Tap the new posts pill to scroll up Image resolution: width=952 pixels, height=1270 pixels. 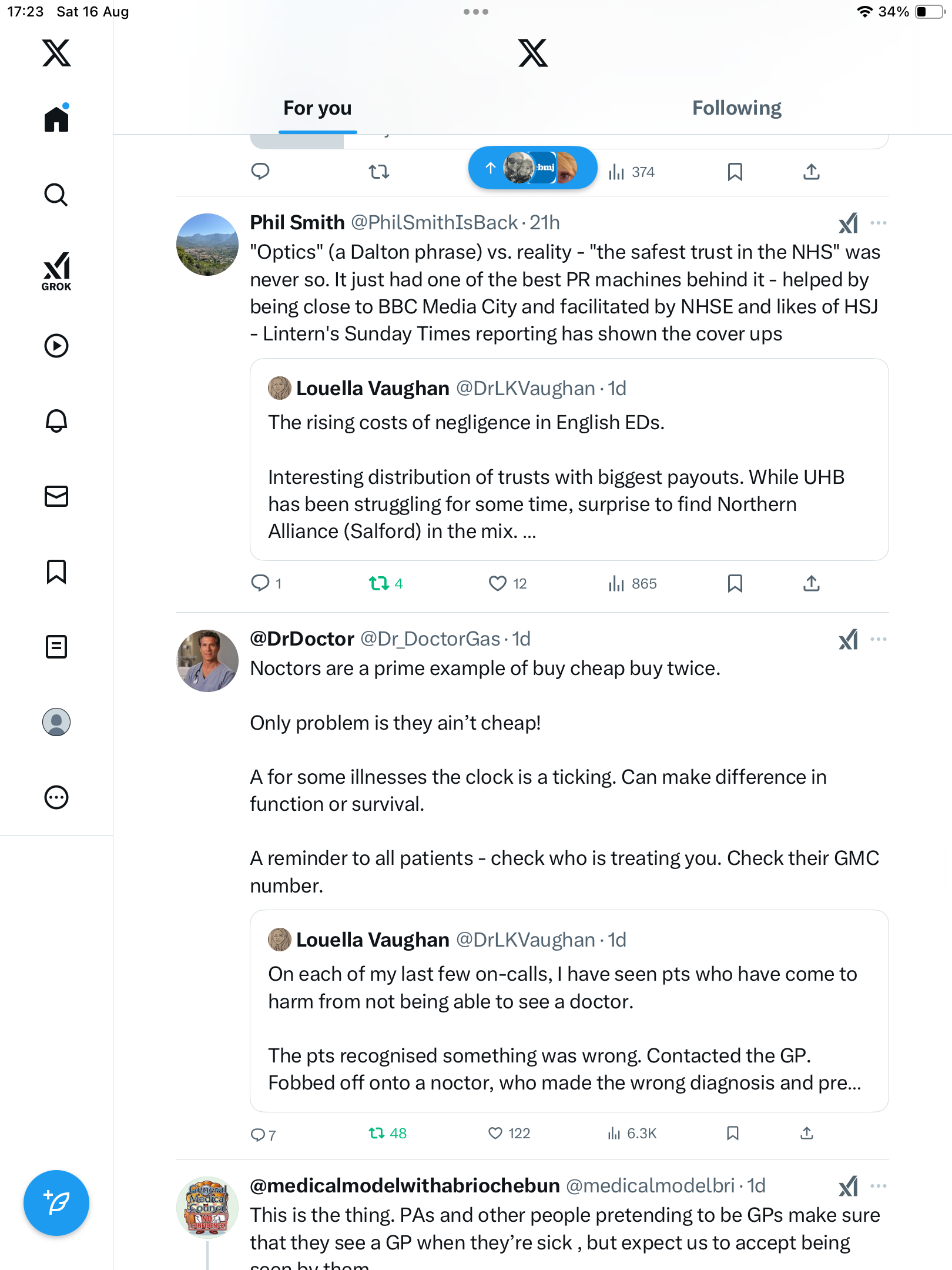tap(532, 168)
